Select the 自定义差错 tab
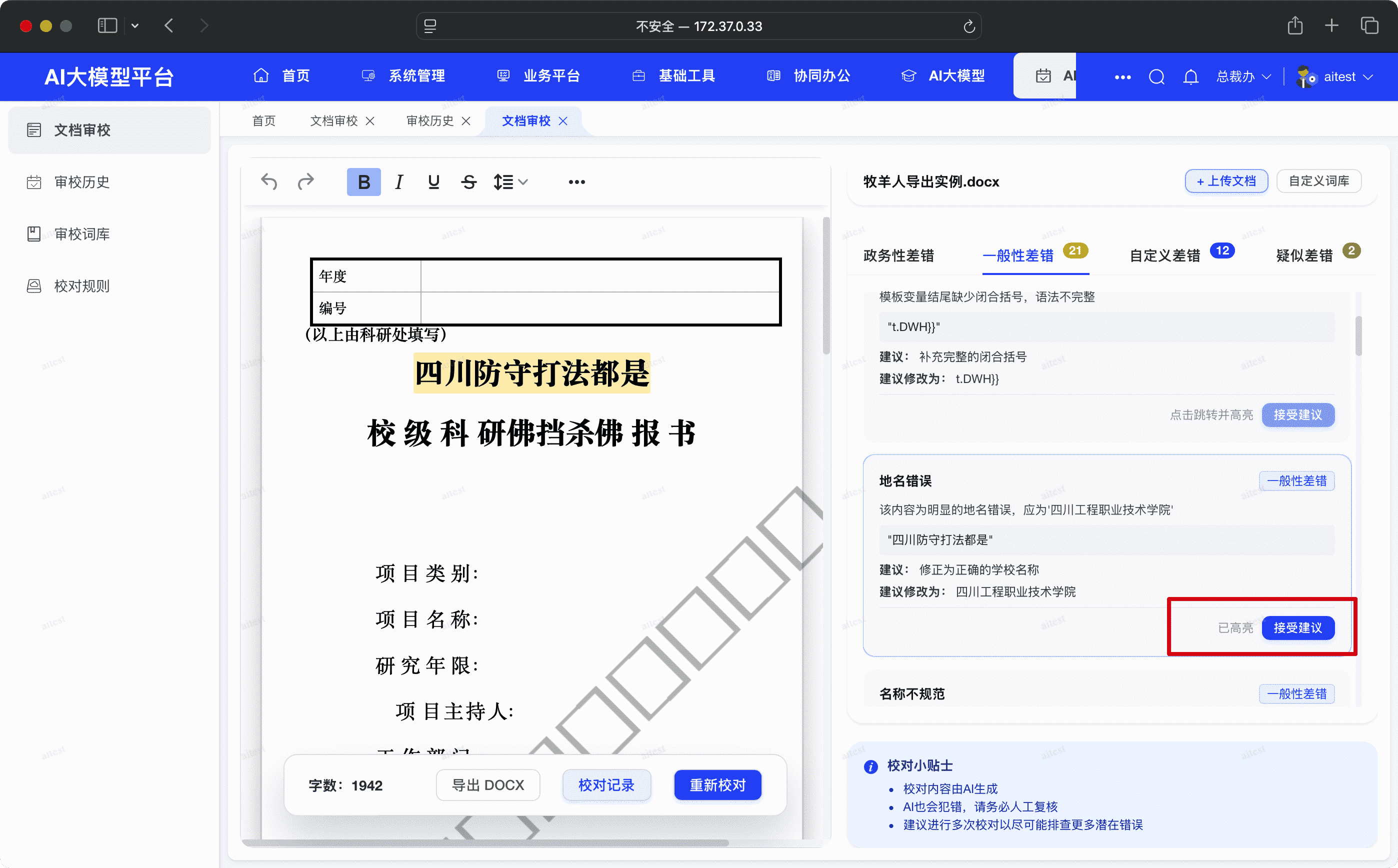 pyautogui.click(x=1165, y=255)
